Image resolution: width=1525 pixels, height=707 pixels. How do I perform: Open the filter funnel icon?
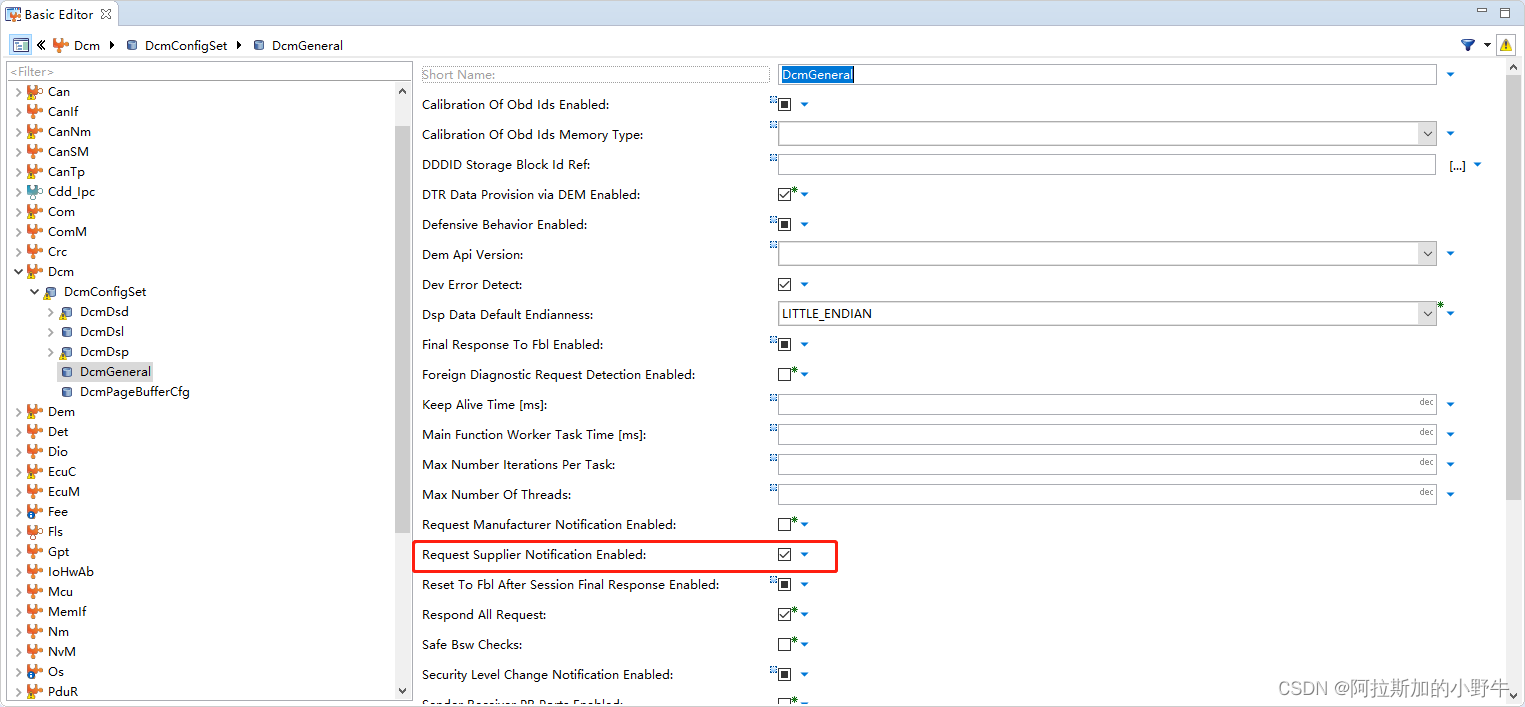click(x=1468, y=45)
